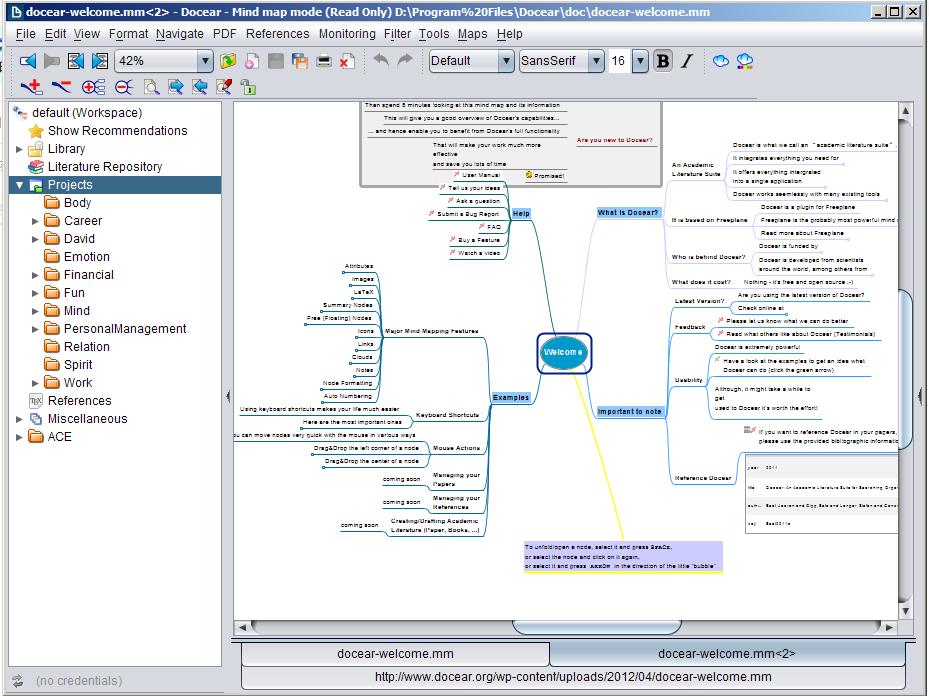
Task: Collapse the Projects tree node
Action: (20, 185)
